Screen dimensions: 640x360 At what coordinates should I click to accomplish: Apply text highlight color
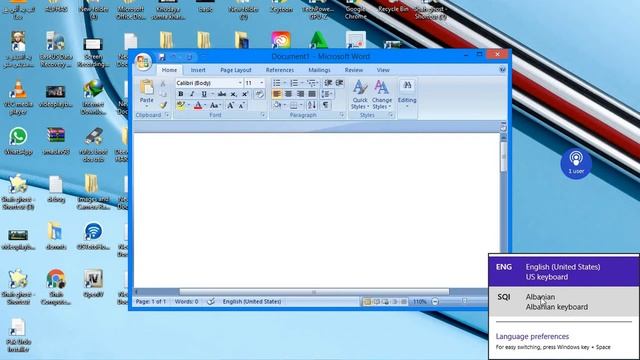[181, 106]
